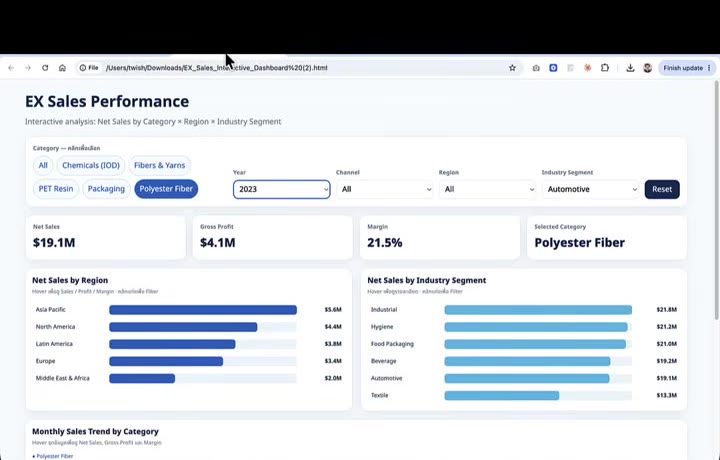Toggle the Polyester Fiber category chip

[166, 189]
